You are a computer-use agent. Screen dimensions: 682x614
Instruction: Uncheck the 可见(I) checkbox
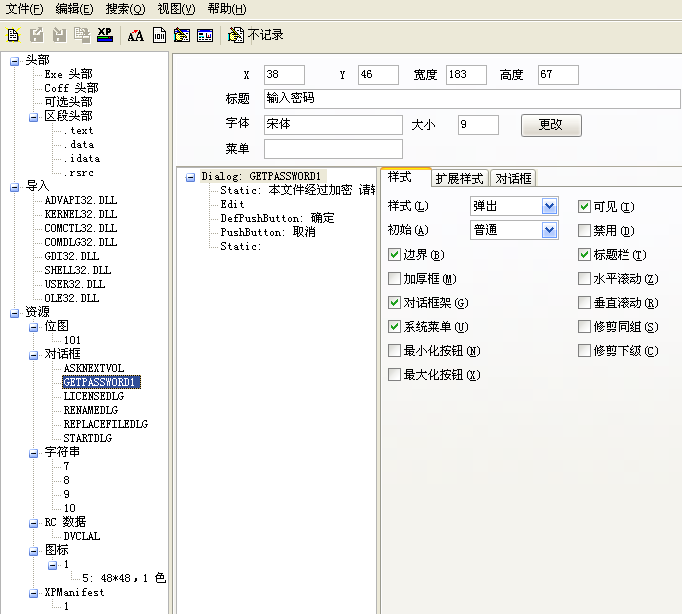584,207
